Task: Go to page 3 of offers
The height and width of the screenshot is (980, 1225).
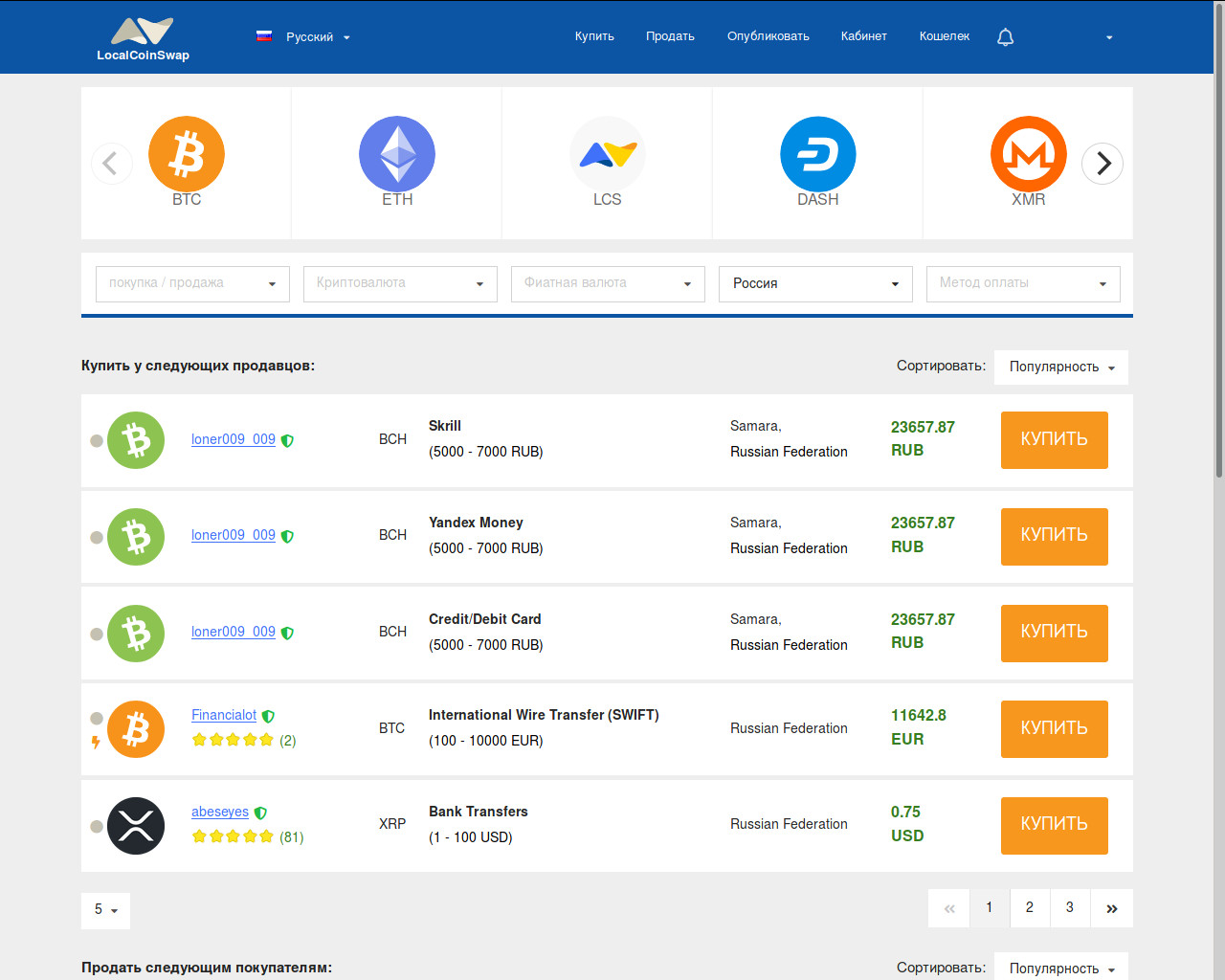Action: click(1070, 908)
